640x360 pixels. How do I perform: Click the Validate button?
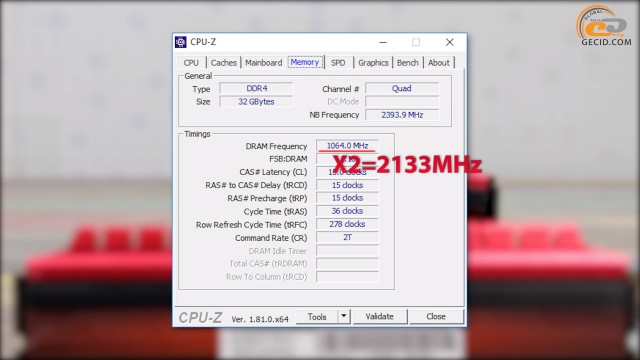380,316
